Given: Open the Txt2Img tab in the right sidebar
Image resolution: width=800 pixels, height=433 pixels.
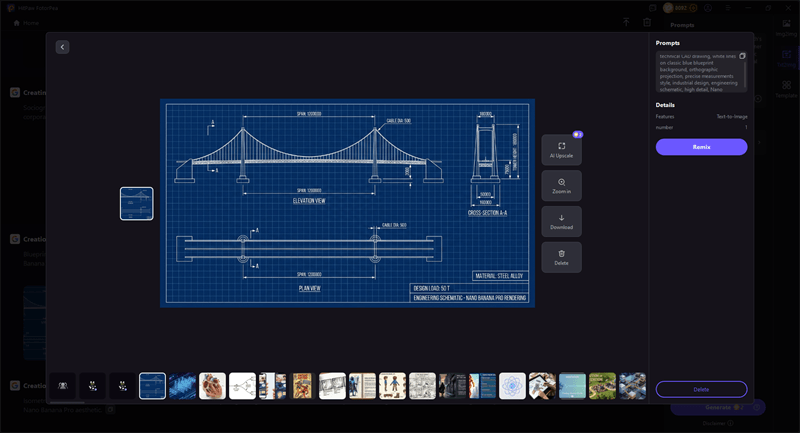Looking at the screenshot, I should tap(786, 59).
